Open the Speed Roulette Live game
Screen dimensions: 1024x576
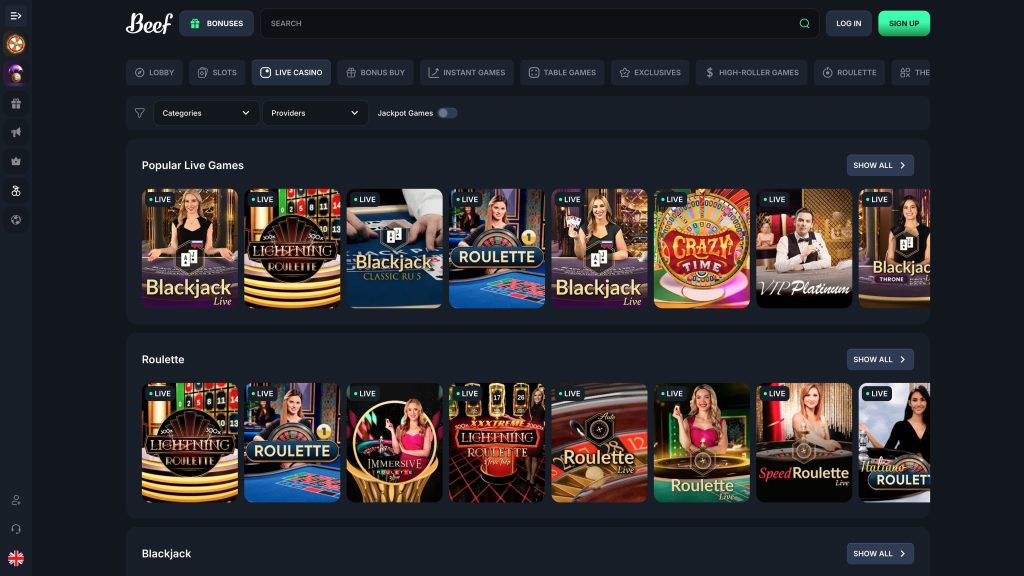804,443
